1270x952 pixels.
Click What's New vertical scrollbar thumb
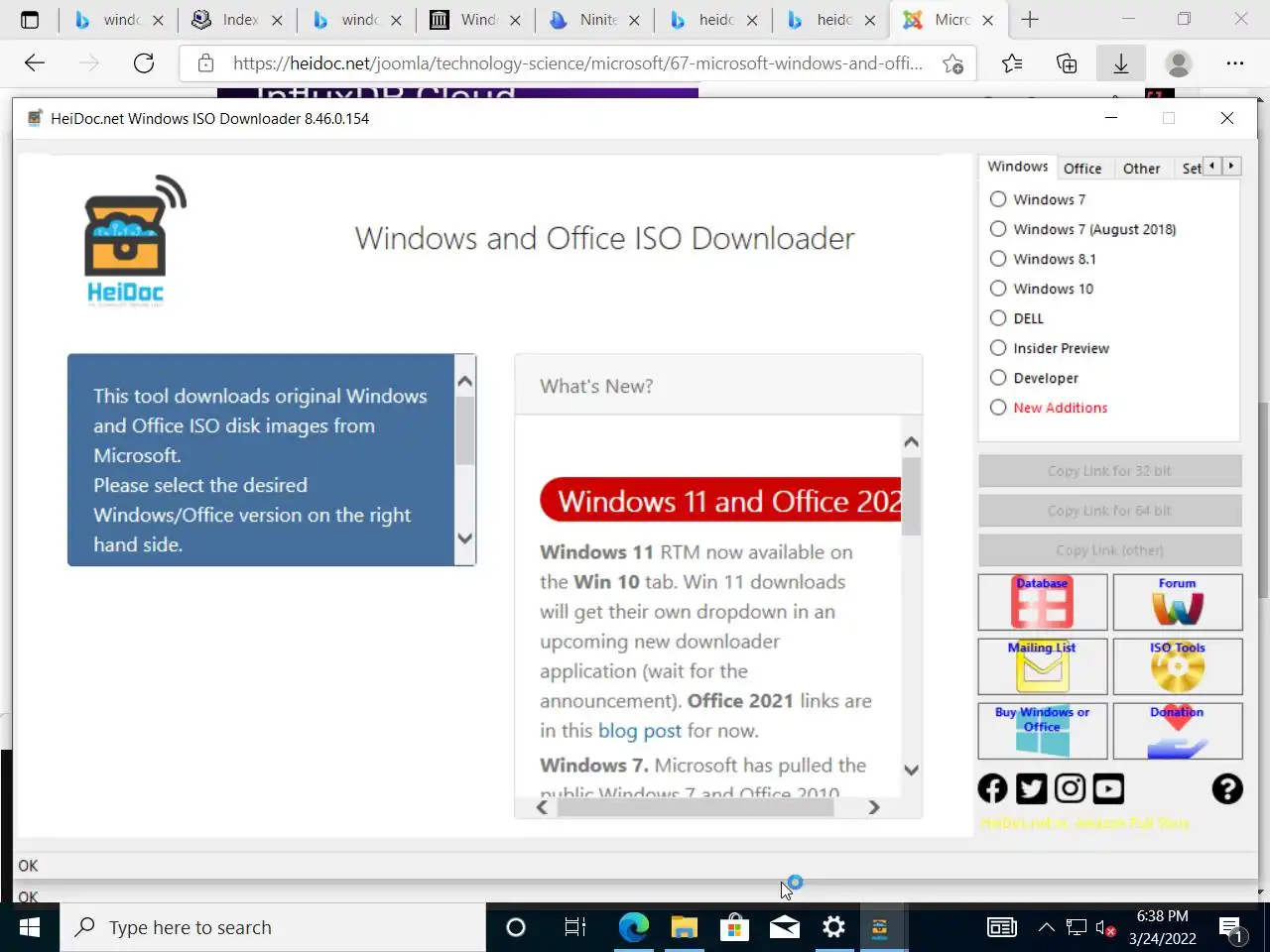click(x=911, y=496)
